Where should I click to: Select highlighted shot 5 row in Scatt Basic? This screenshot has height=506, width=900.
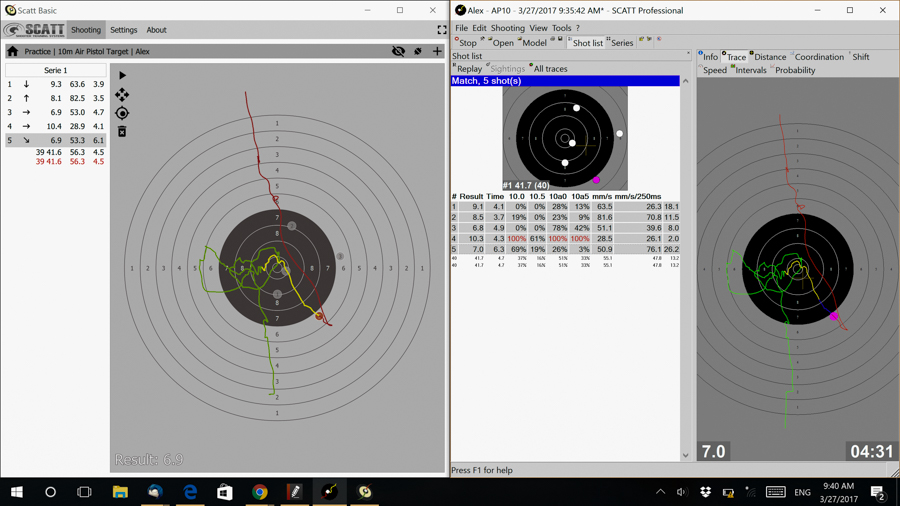click(56, 140)
